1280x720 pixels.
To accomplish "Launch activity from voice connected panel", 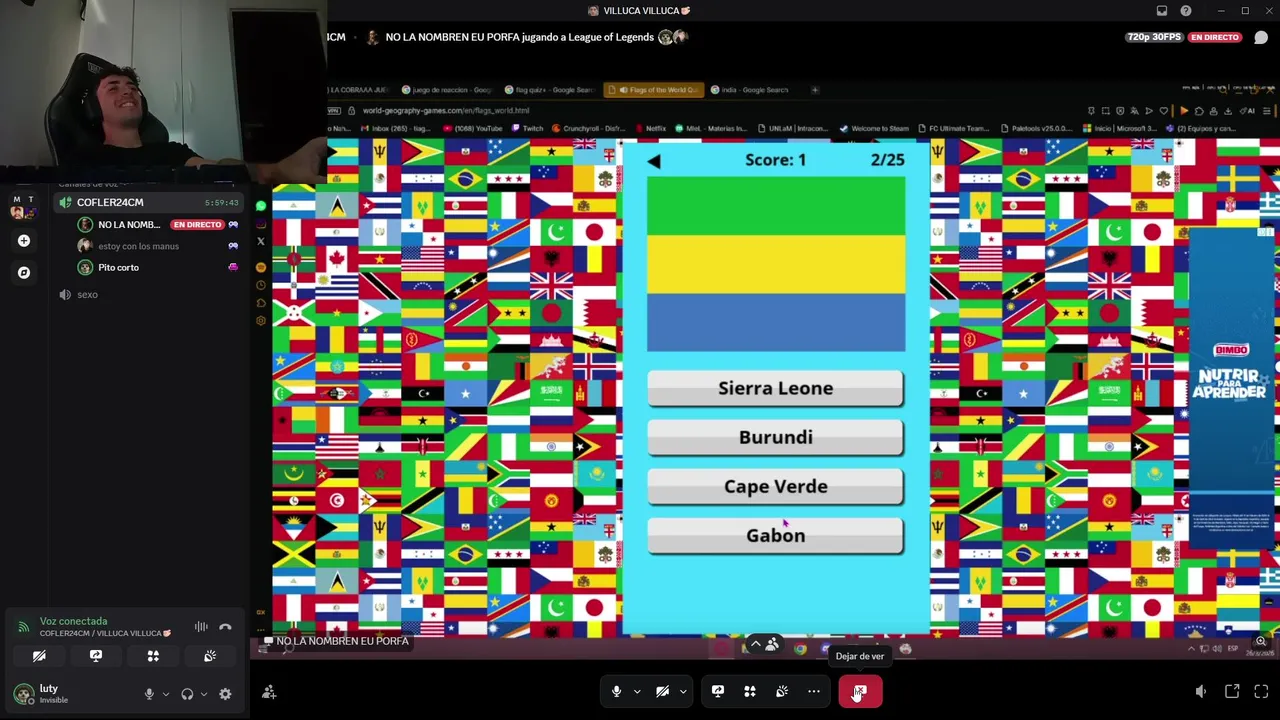I will pyautogui.click(x=153, y=656).
